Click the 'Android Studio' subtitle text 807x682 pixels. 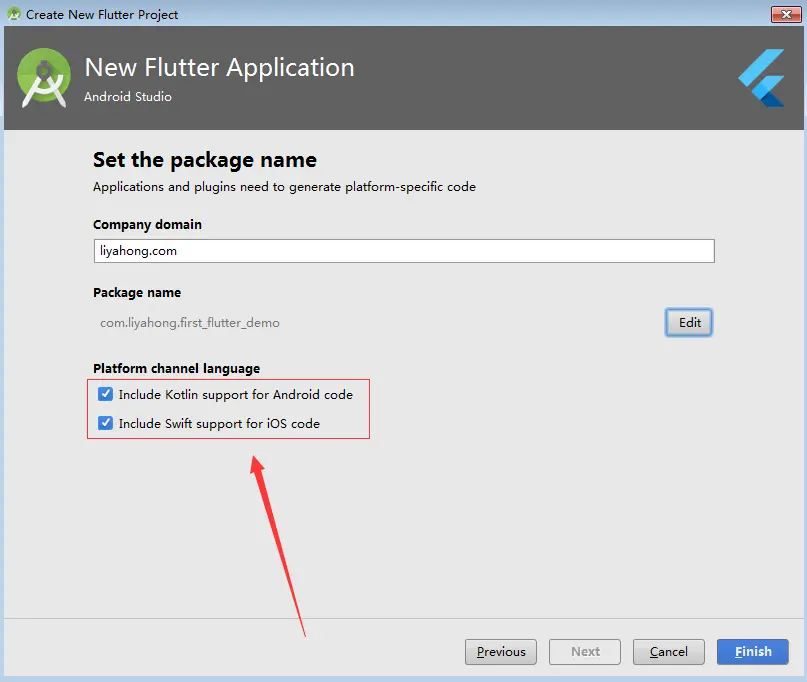128,97
